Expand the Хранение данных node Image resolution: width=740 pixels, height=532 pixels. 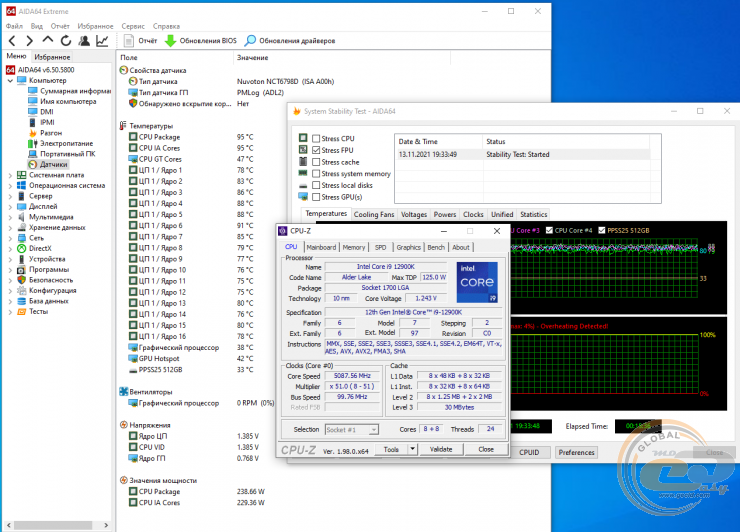tap(10, 228)
